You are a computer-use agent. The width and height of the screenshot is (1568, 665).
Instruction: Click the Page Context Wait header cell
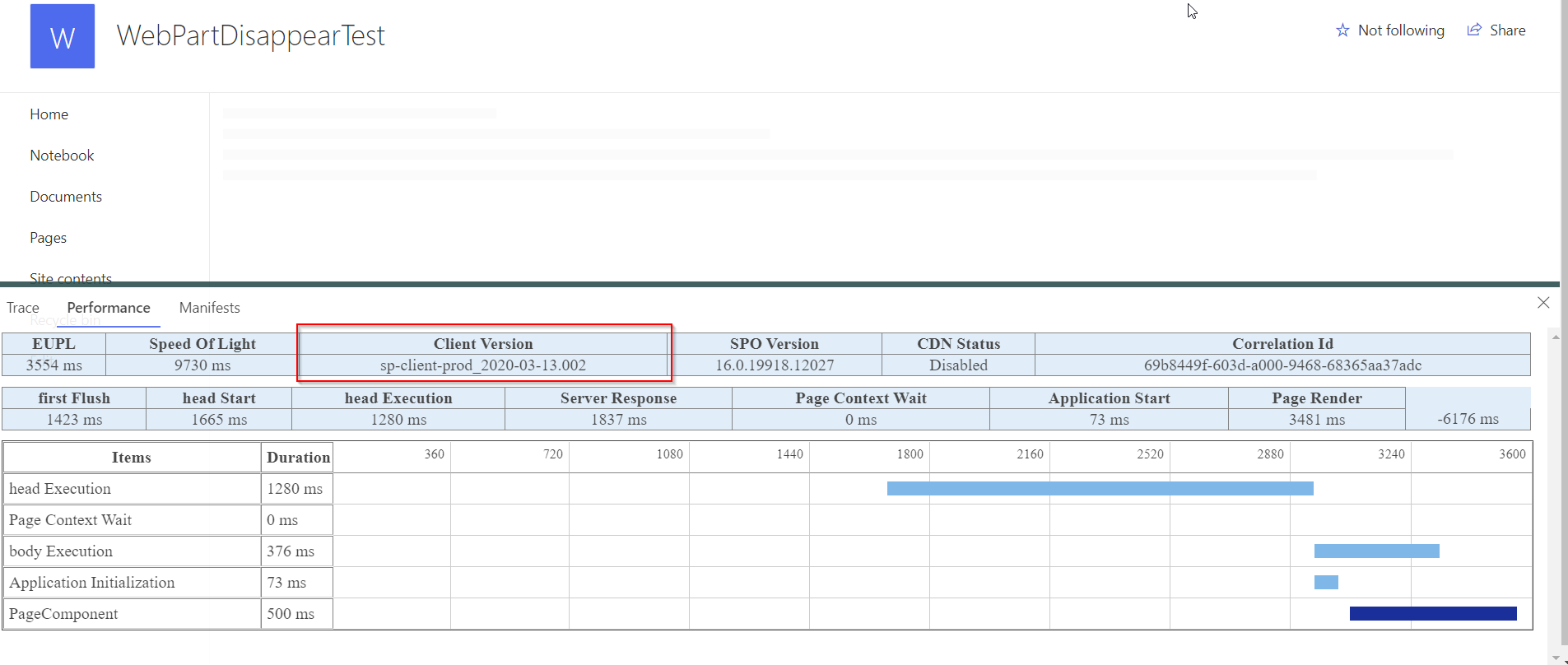tap(861, 398)
